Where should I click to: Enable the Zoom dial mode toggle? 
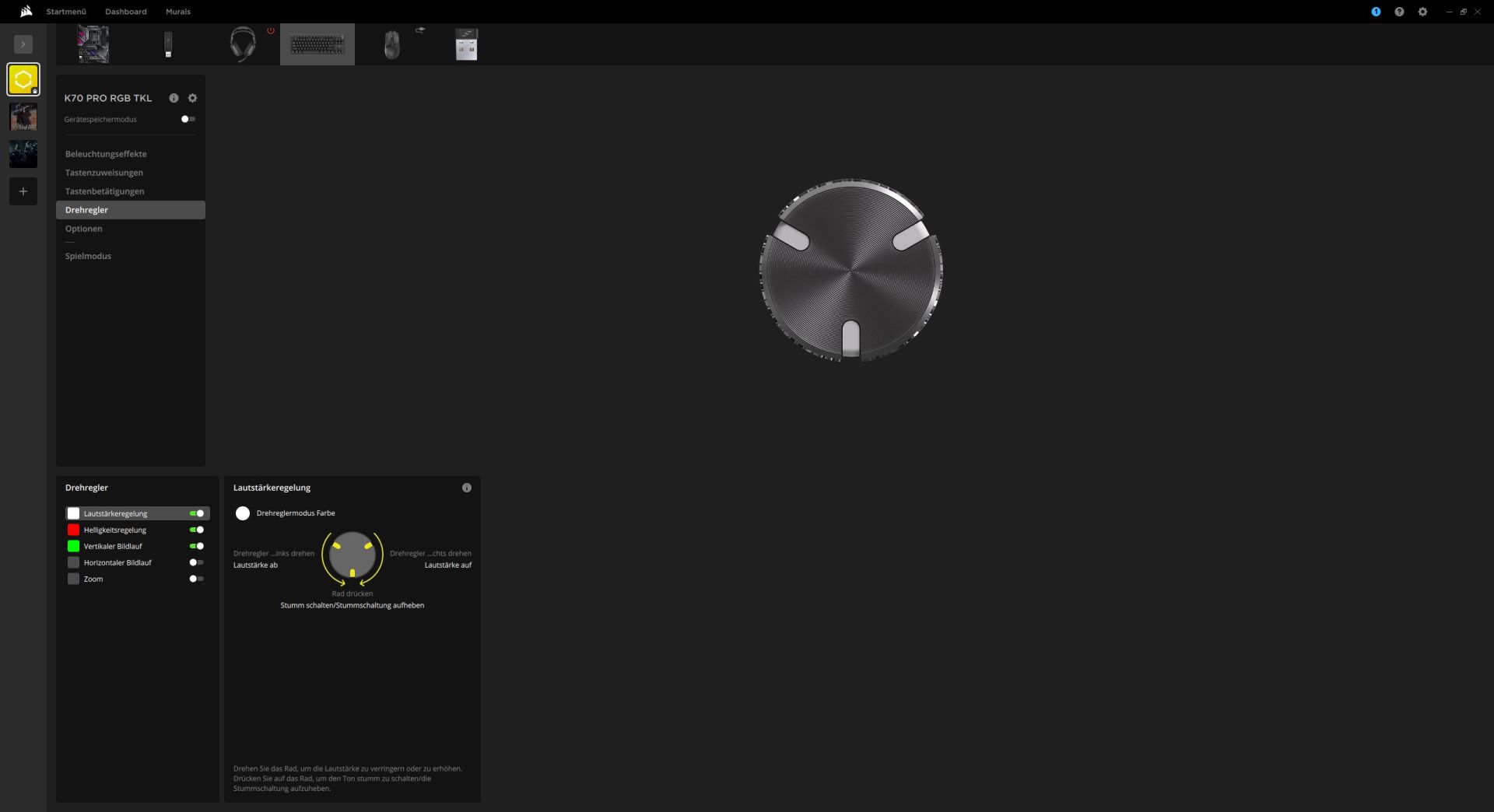[197, 579]
